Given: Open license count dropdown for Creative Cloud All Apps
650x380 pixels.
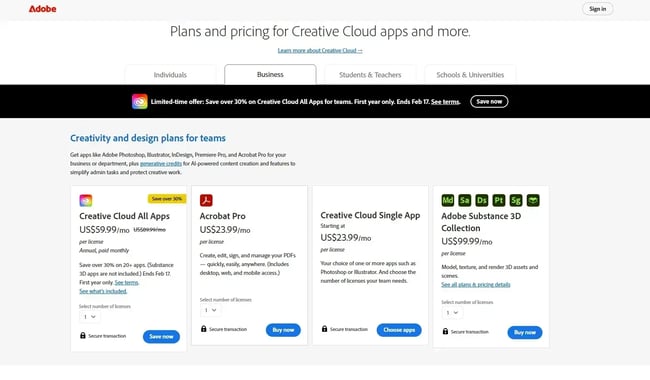Looking at the screenshot, I should pos(90,317).
